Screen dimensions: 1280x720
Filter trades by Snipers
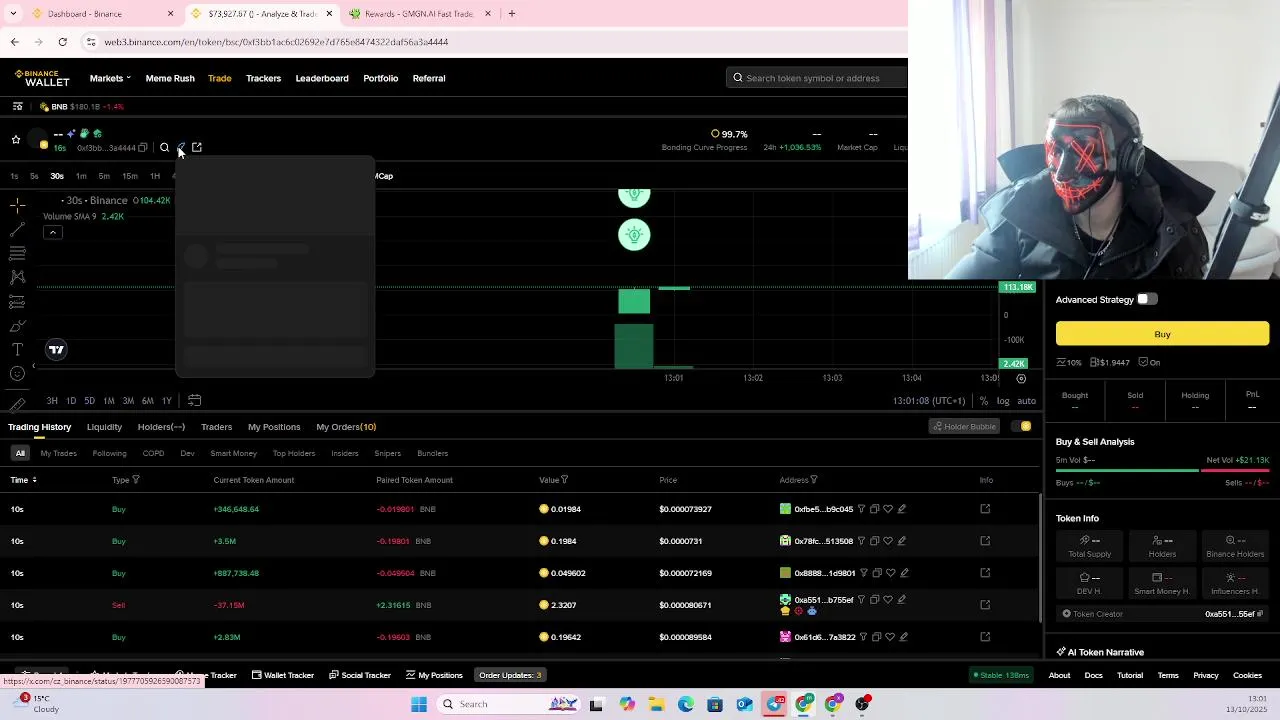387,453
